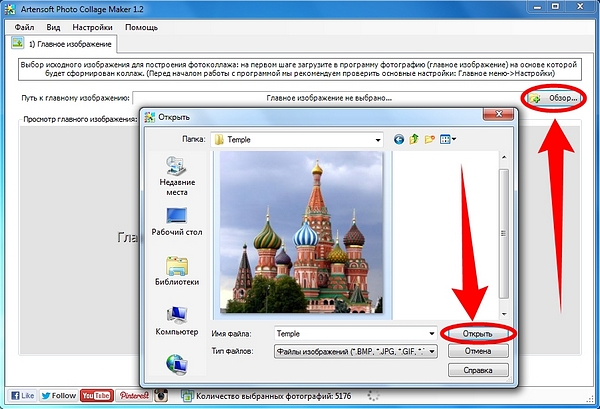Open the Настройки menu
This screenshot has height=409, width=600.
coord(92,27)
